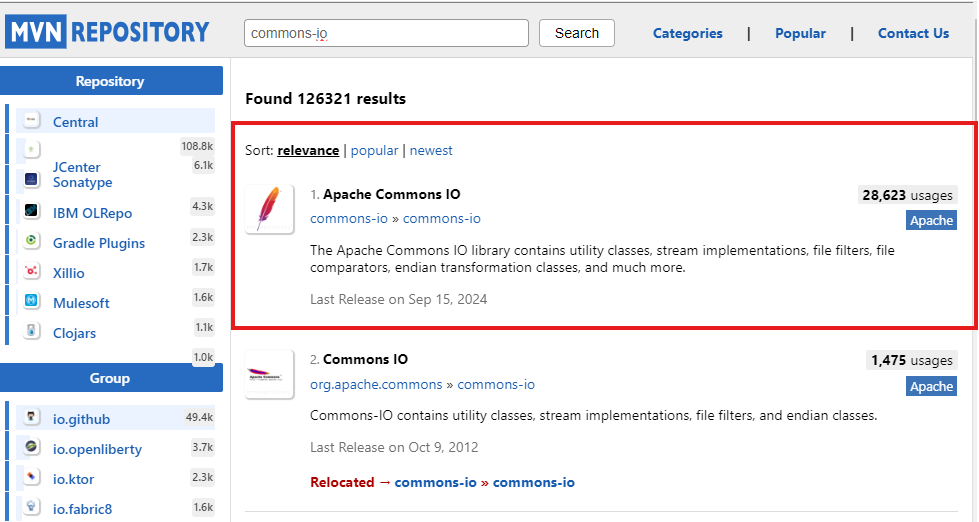
Task: Select the Gradle Plugins repository
Action: (99, 244)
